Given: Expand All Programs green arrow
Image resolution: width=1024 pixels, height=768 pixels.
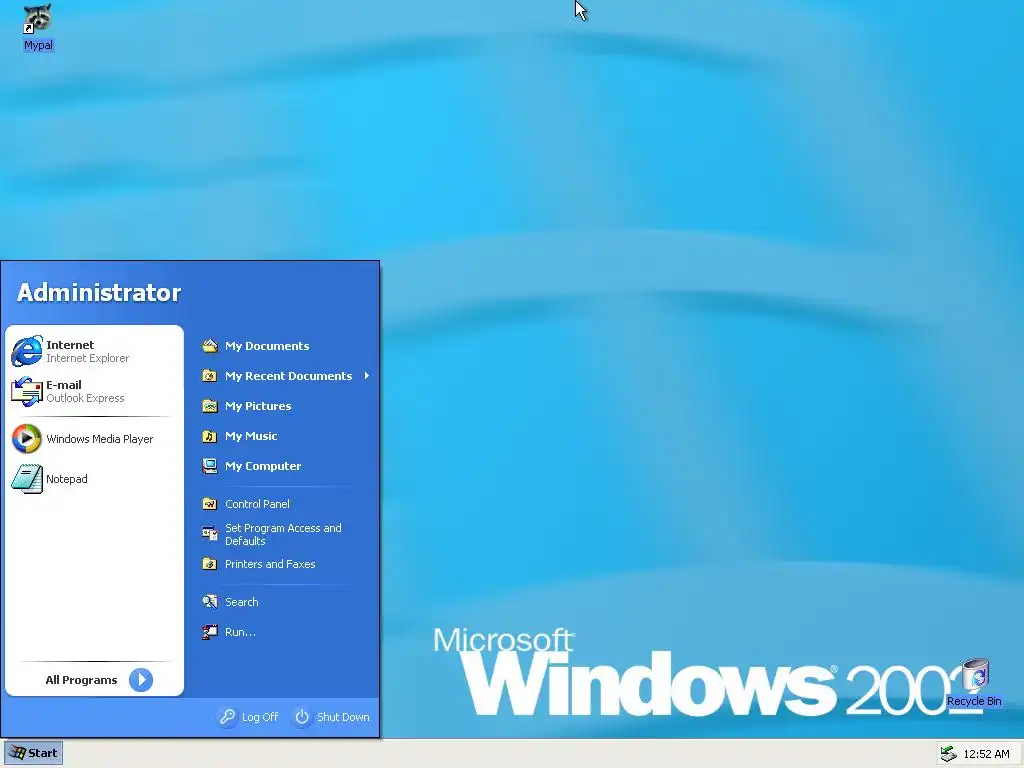Looking at the screenshot, I should [141, 680].
